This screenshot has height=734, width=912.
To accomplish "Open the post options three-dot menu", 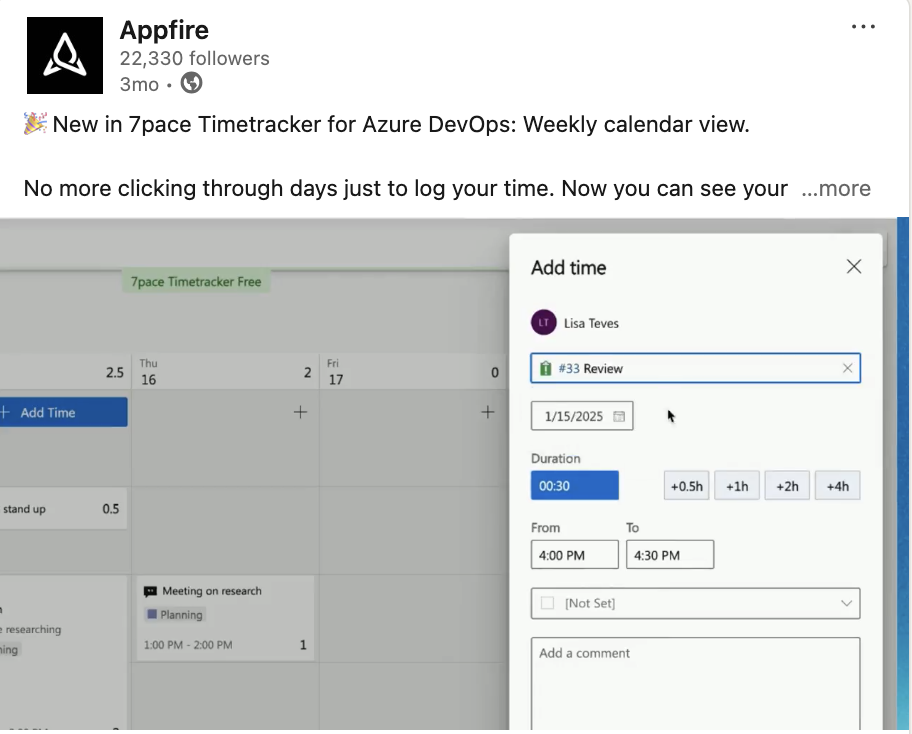I will (x=863, y=27).
